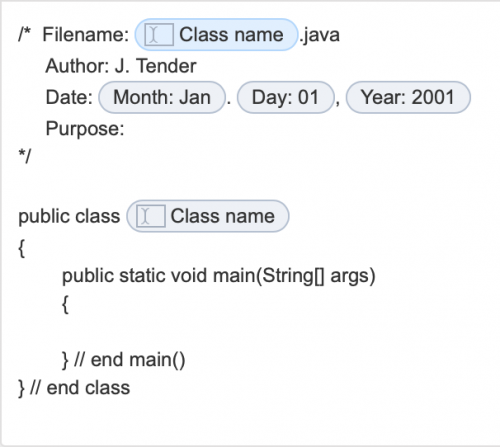Viewport: 500px width, 447px height.
Task: Click the Filename: label text
Action: pyautogui.click(x=86, y=35)
